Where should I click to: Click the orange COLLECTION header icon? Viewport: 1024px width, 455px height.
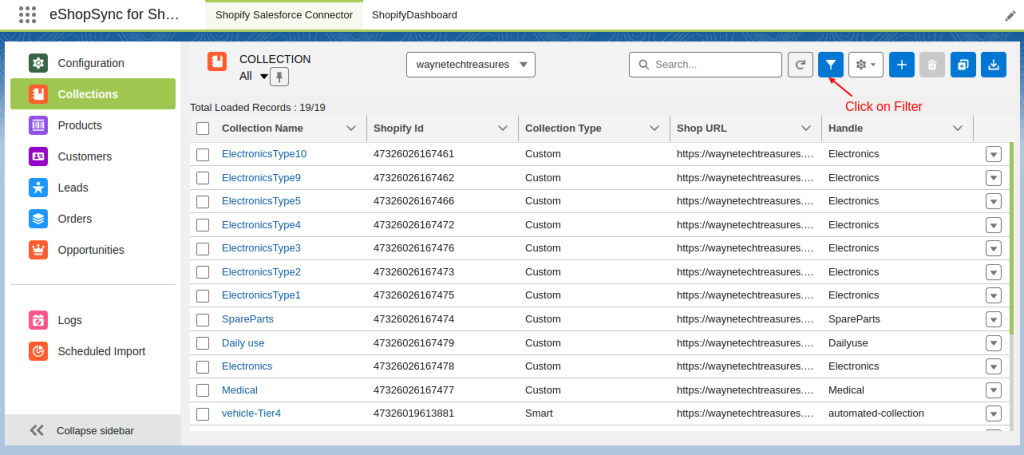click(217, 61)
